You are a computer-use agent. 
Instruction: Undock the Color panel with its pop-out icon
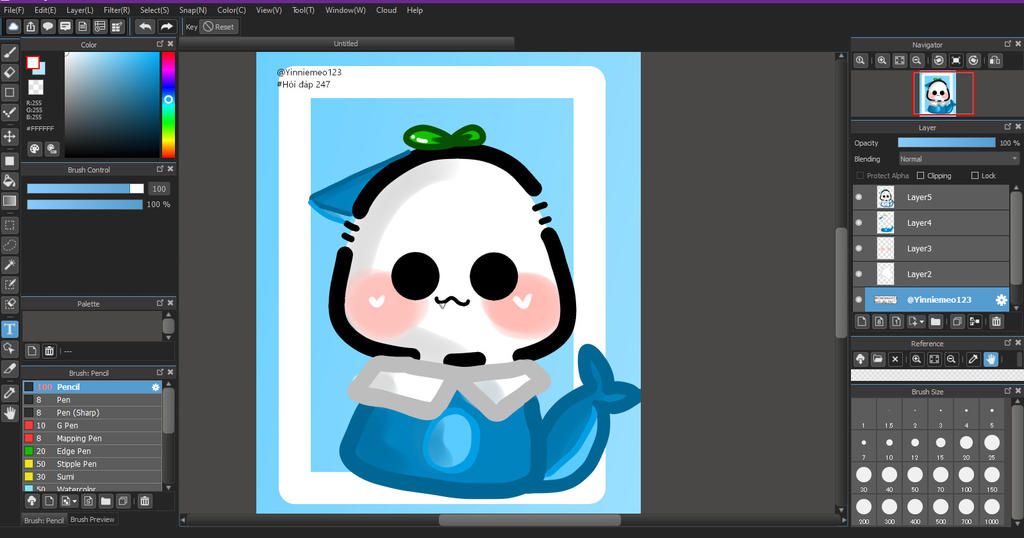pos(159,44)
